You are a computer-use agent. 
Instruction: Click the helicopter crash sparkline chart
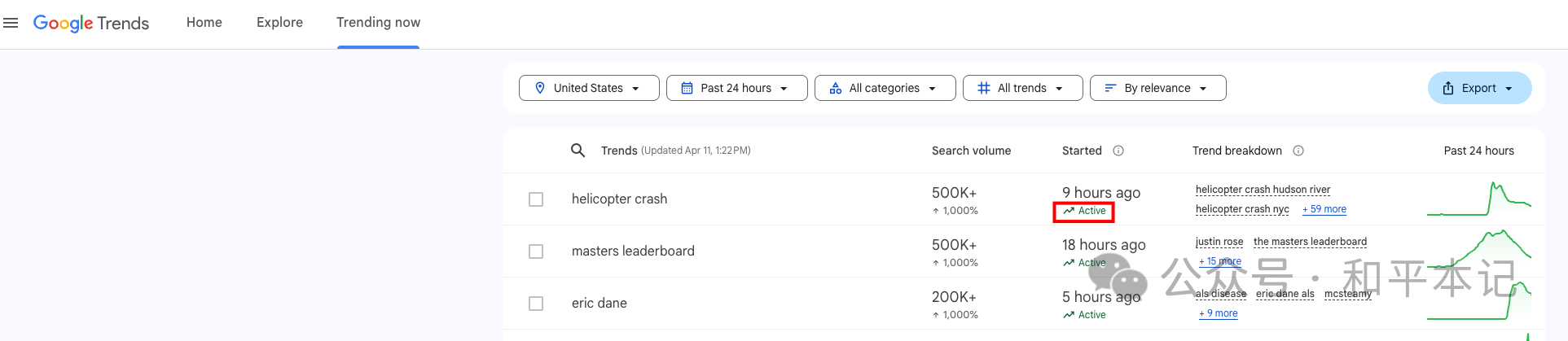tap(1479, 199)
